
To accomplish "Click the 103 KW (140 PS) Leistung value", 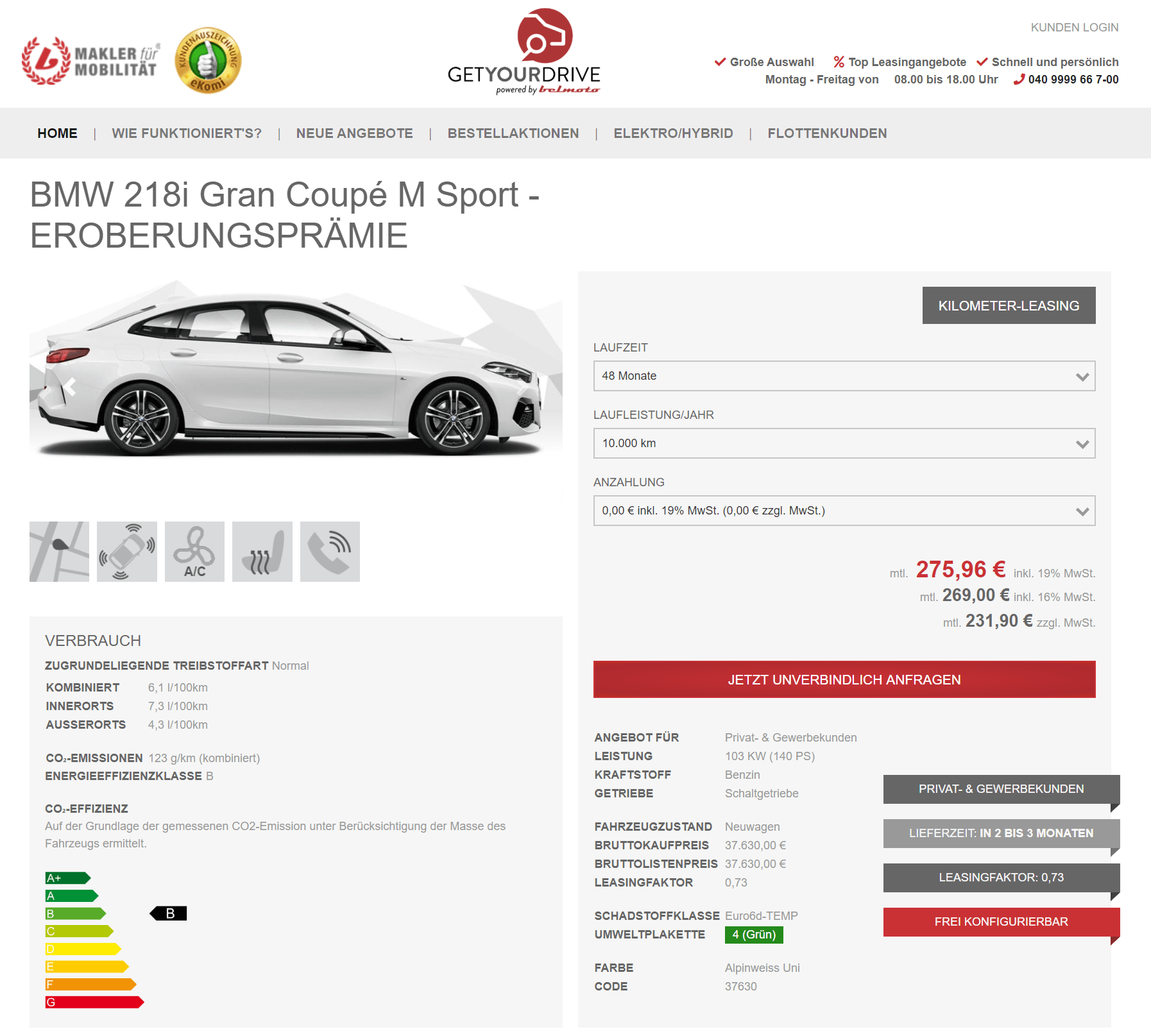I will pyautogui.click(x=770, y=756).
